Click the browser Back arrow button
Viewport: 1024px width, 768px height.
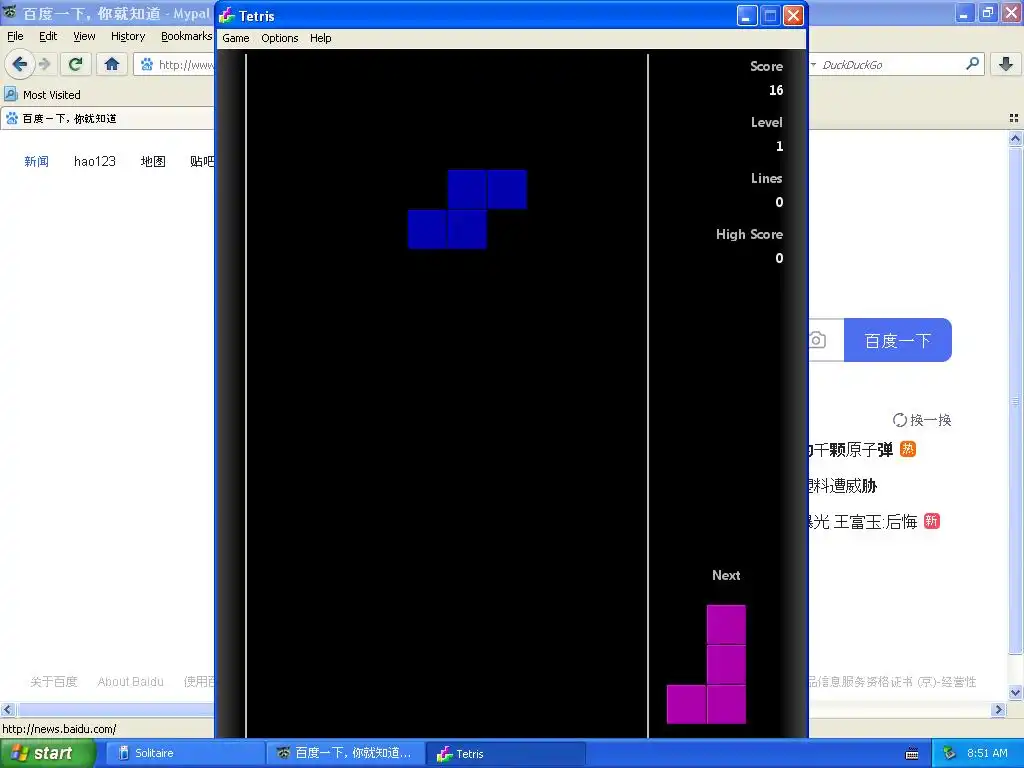20,64
